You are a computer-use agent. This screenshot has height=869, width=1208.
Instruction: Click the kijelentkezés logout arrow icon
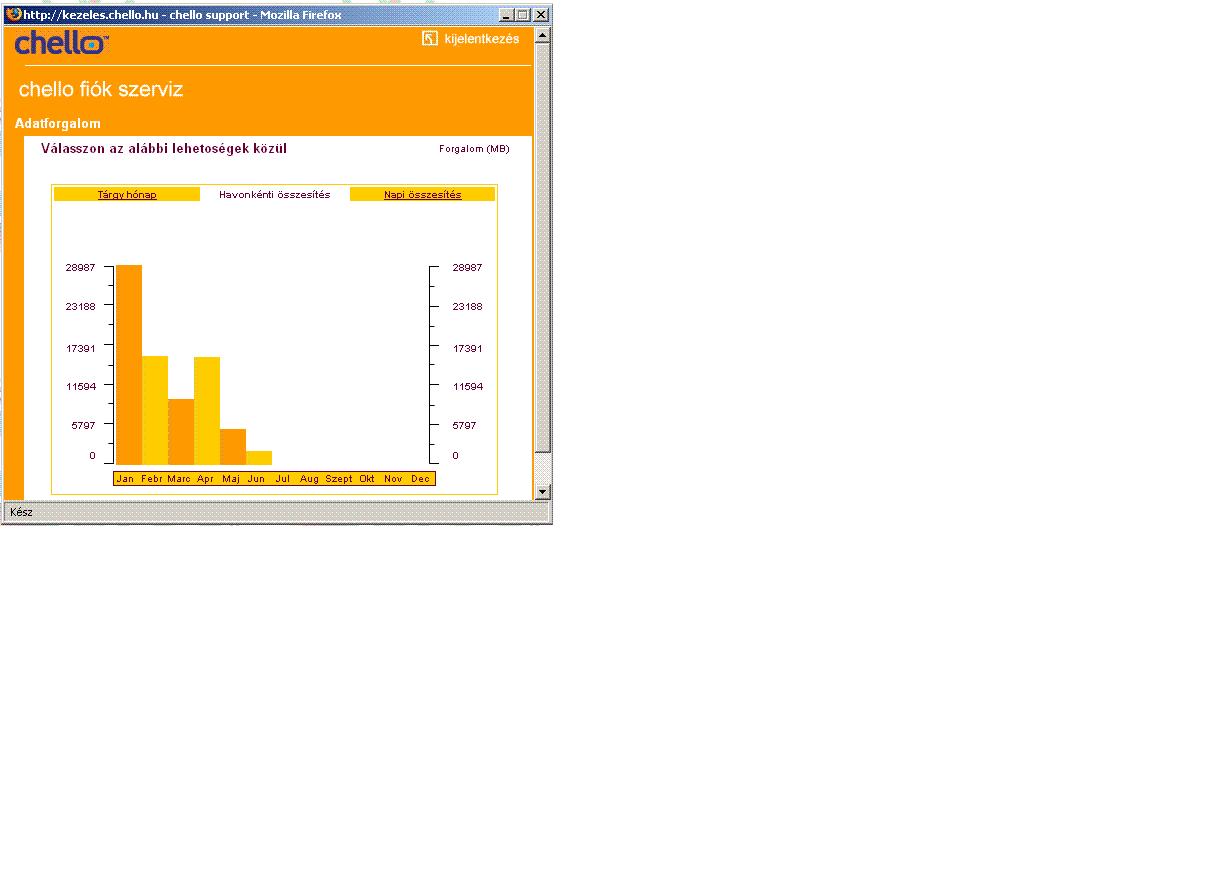point(430,39)
